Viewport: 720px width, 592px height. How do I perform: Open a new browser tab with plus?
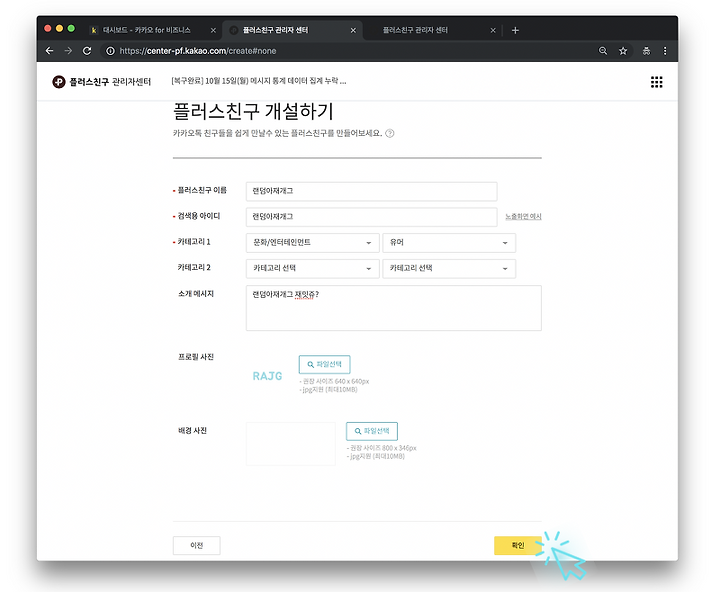(x=515, y=30)
